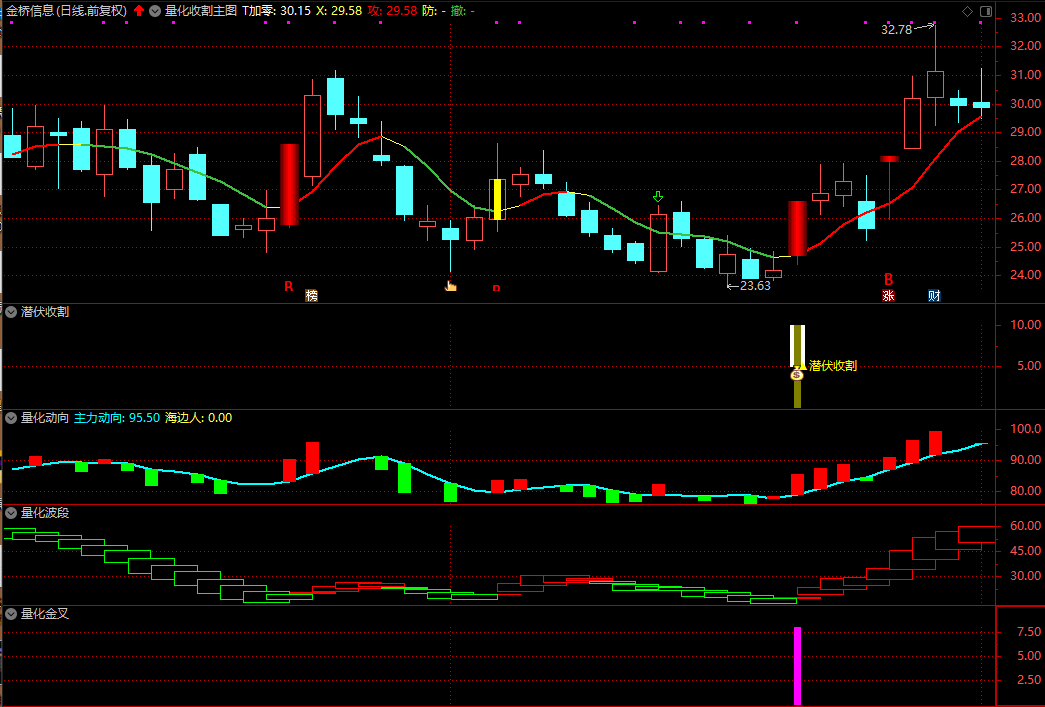The image size is (1045, 707).
Task: Click the 海边人: 0.00 reading
Action: [x=199, y=418]
